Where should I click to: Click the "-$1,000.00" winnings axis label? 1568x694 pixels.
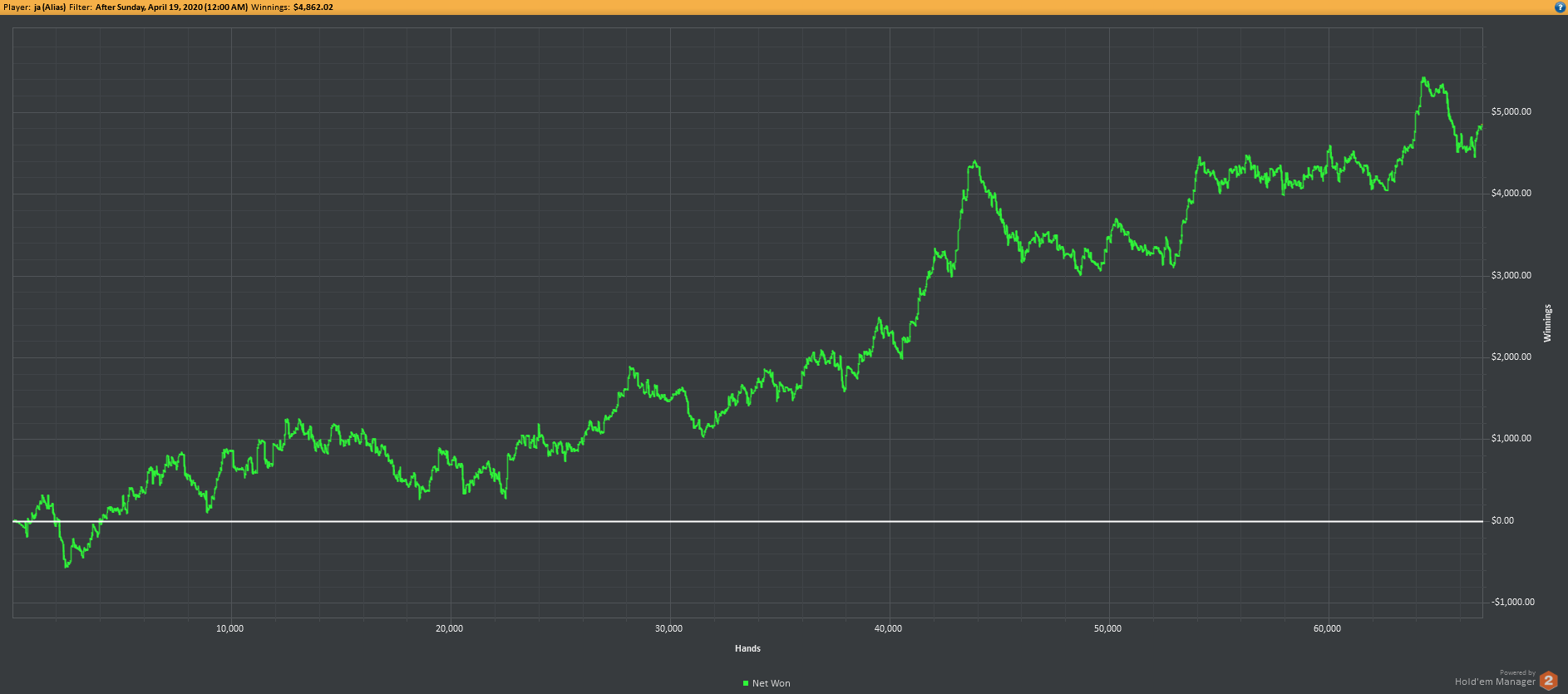[1513, 602]
